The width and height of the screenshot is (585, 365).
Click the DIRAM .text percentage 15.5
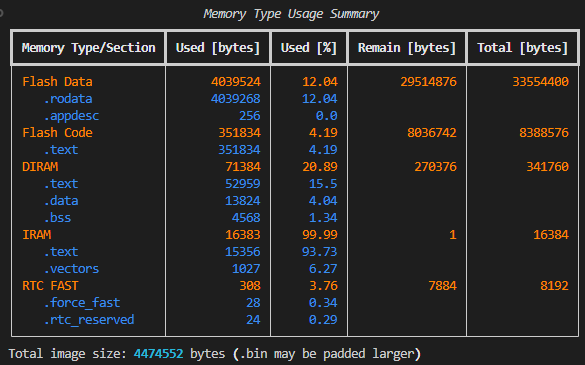click(323, 184)
